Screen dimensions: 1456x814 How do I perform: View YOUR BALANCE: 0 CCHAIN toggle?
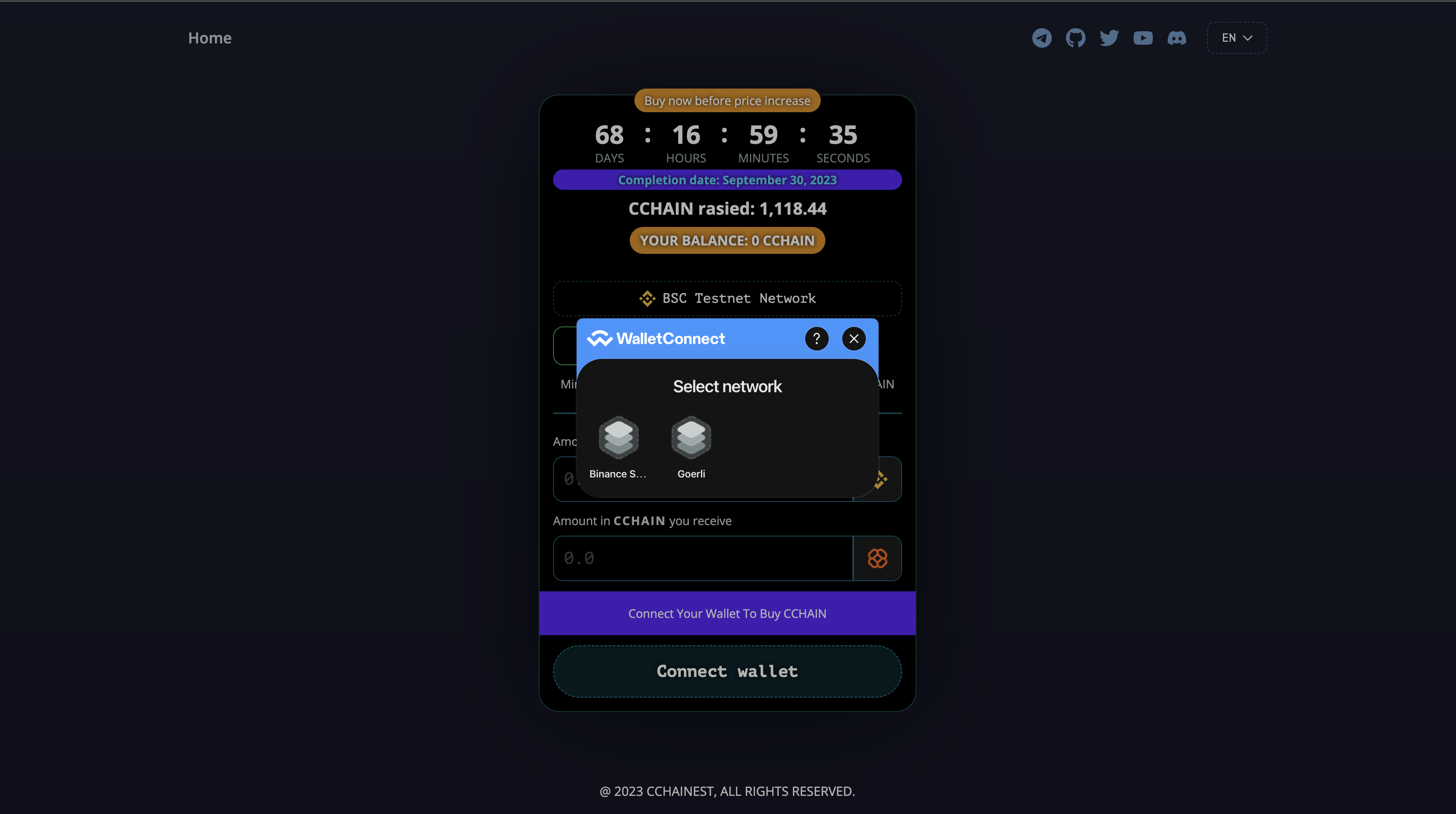pyautogui.click(x=727, y=240)
